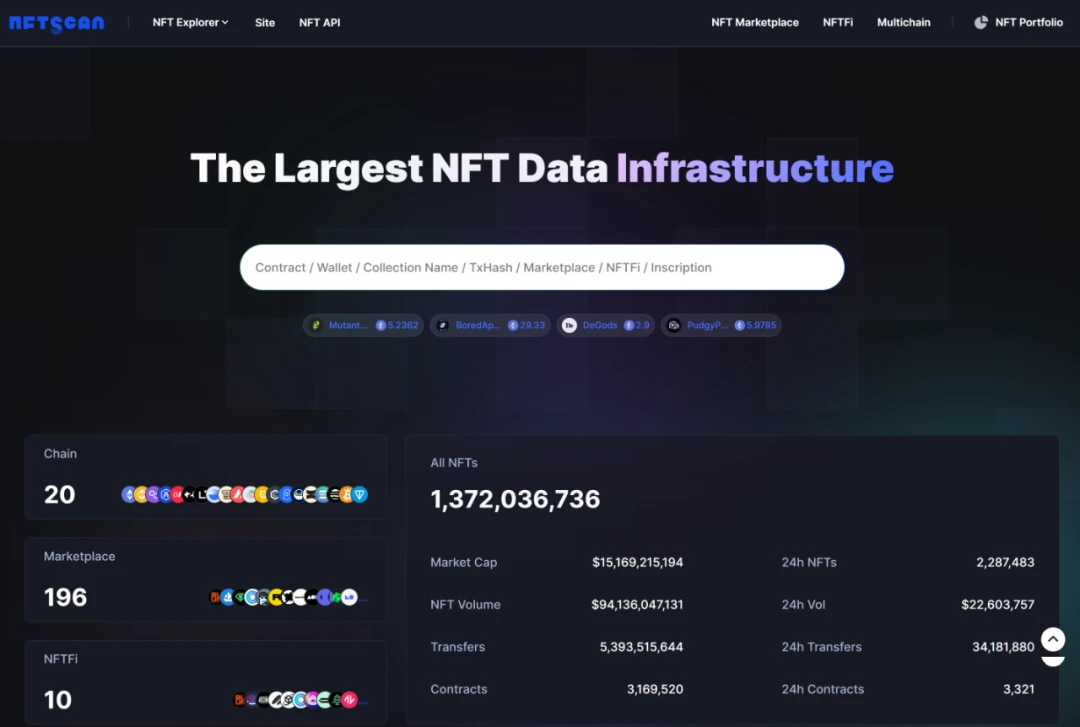Click the TON icon in Chain row

coord(360,494)
